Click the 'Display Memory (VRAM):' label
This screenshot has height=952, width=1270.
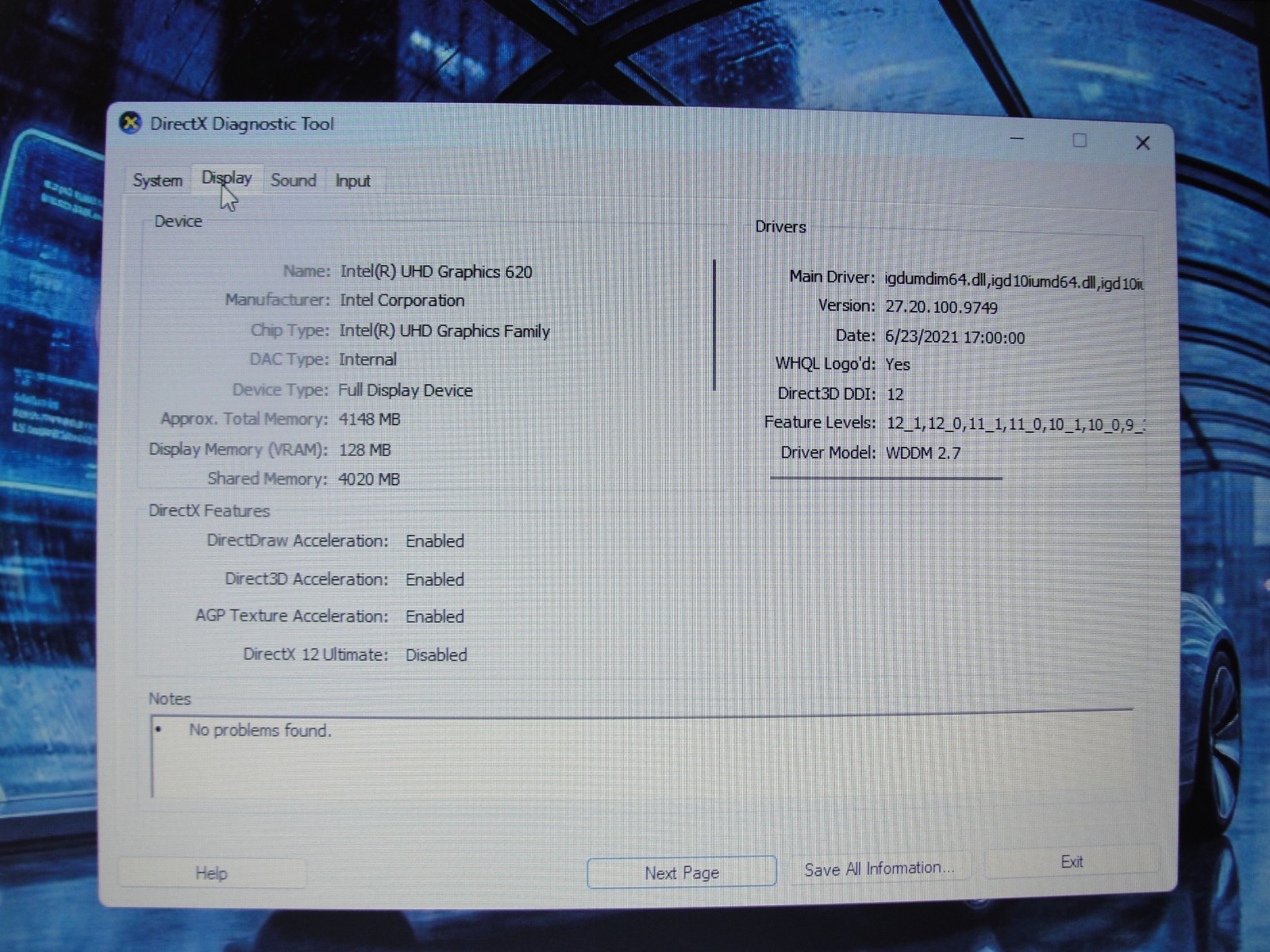[x=238, y=450]
